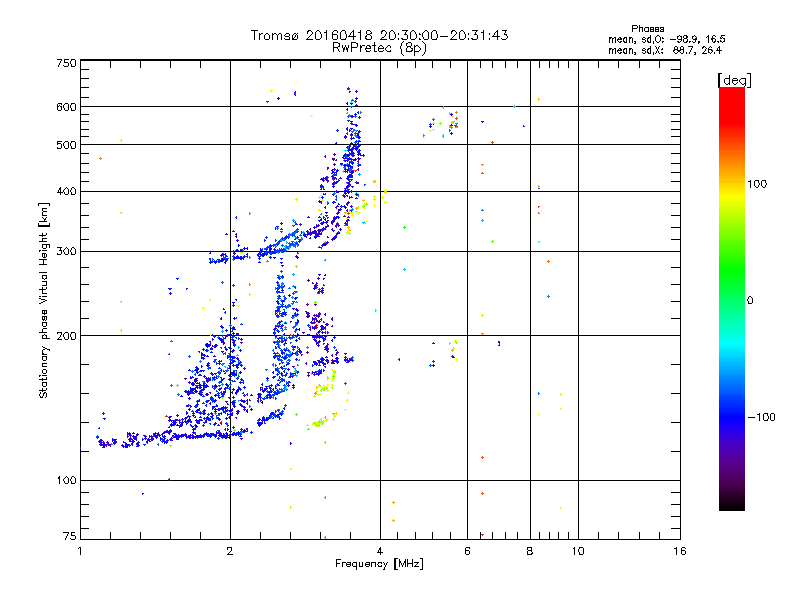This screenshot has height=600, width=800.
Task: Click the y-axis tick label '300'
Action: tap(66, 252)
